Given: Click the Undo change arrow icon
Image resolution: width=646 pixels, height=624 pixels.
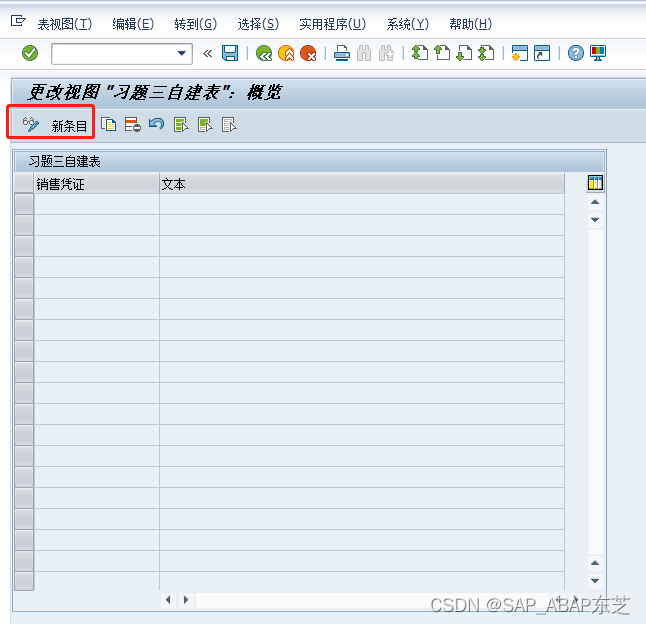Looking at the screenshot, I should coord(157,124).
